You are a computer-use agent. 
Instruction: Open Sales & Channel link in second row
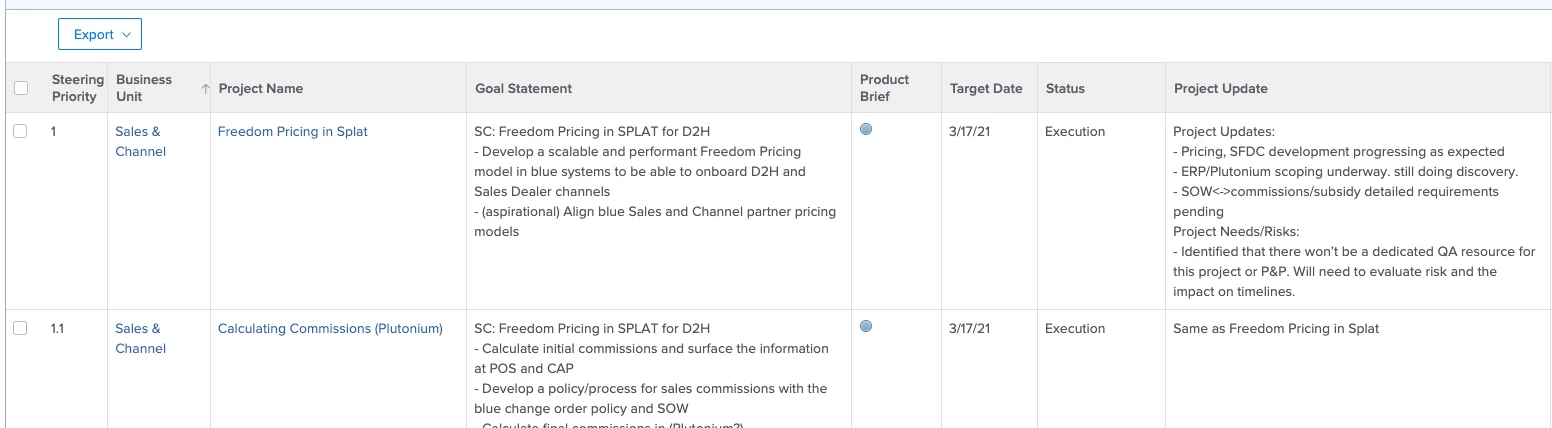tap(140, 338)
